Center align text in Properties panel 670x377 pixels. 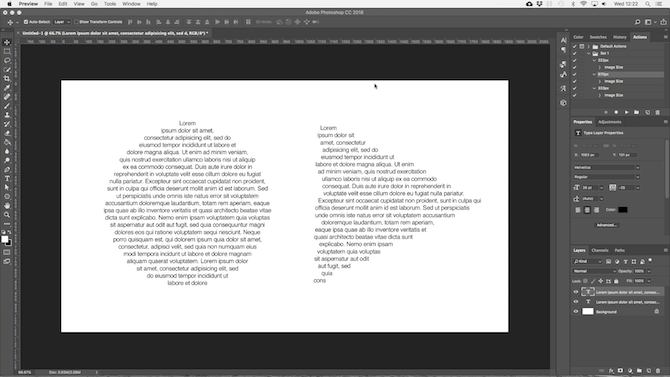tap(587, 210)
